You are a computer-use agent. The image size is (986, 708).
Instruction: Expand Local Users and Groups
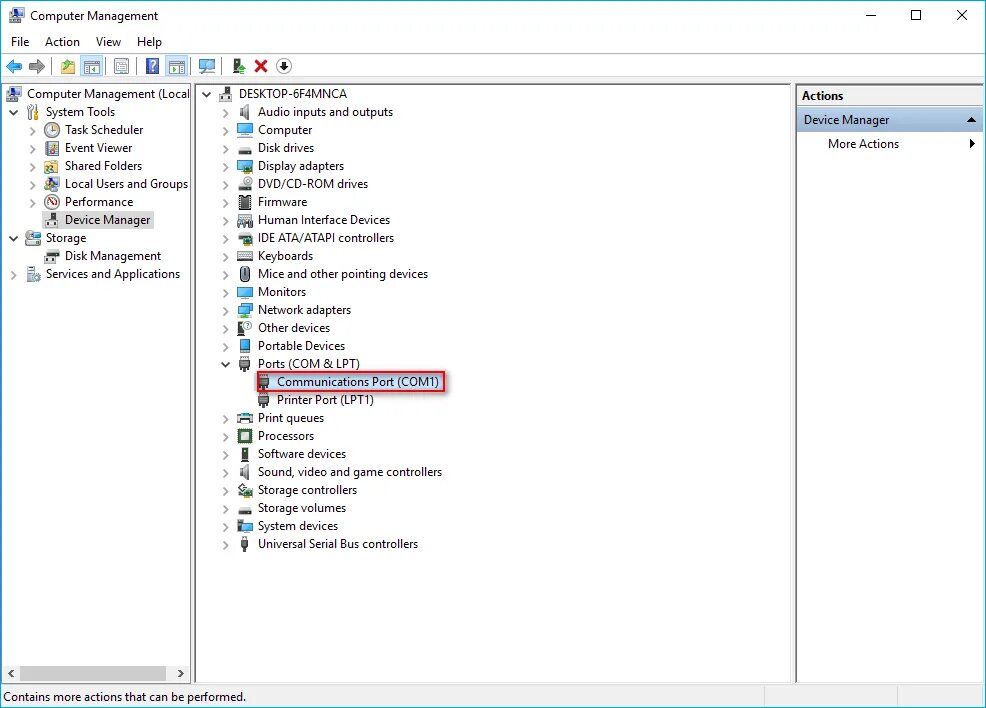tap(33, 185)
